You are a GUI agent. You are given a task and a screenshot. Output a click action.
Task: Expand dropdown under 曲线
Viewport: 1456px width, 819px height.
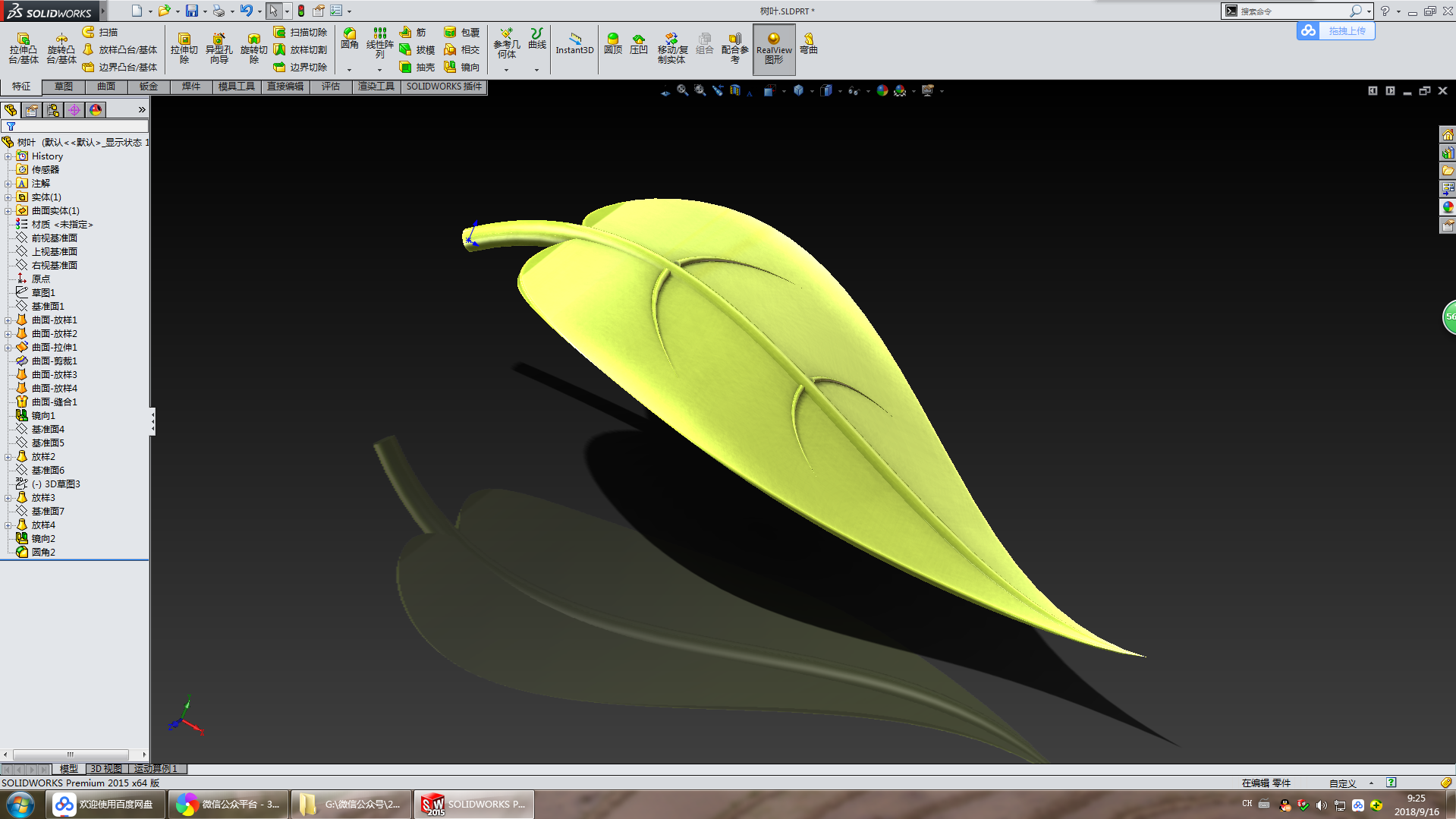click(x=536, y=70)
